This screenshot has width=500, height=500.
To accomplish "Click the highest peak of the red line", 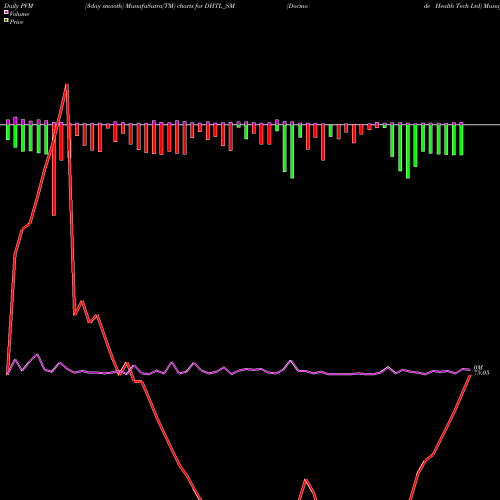I will [67, 85].
